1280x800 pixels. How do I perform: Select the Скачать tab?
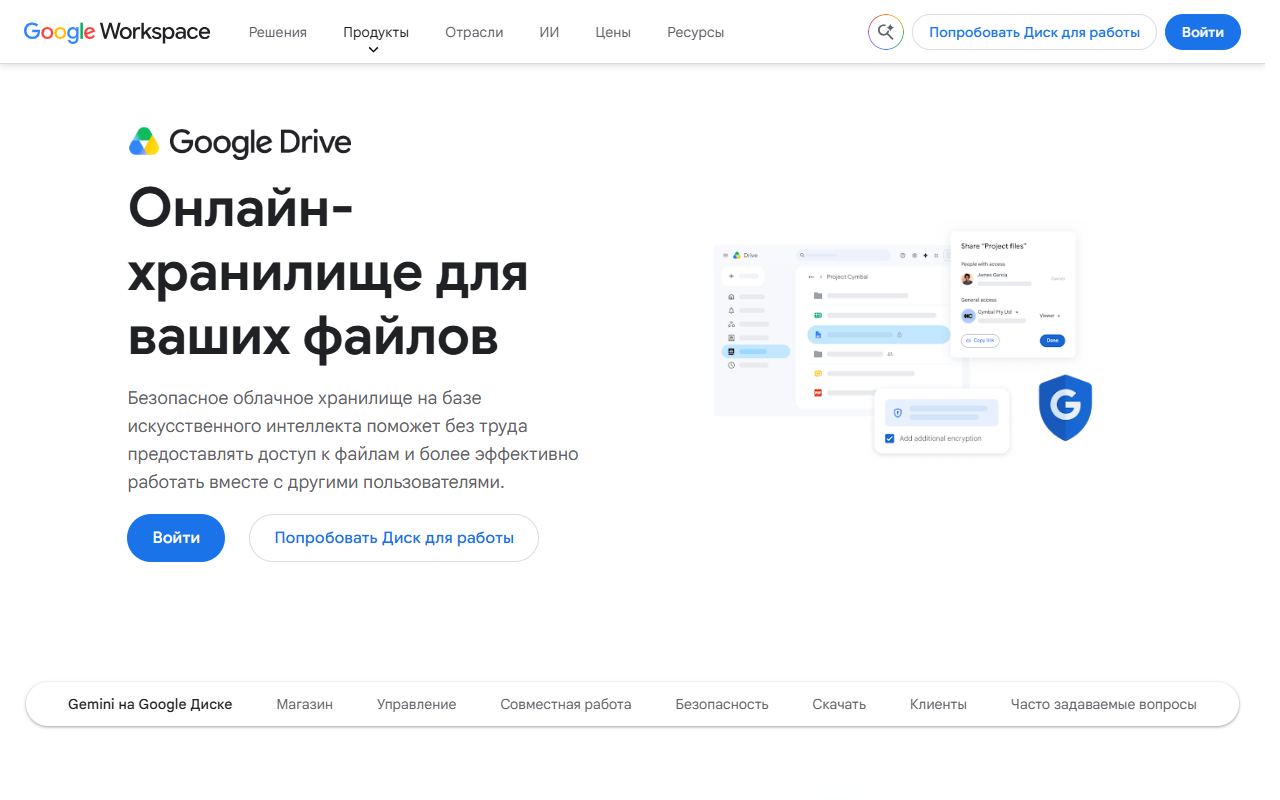click(839, 704)
